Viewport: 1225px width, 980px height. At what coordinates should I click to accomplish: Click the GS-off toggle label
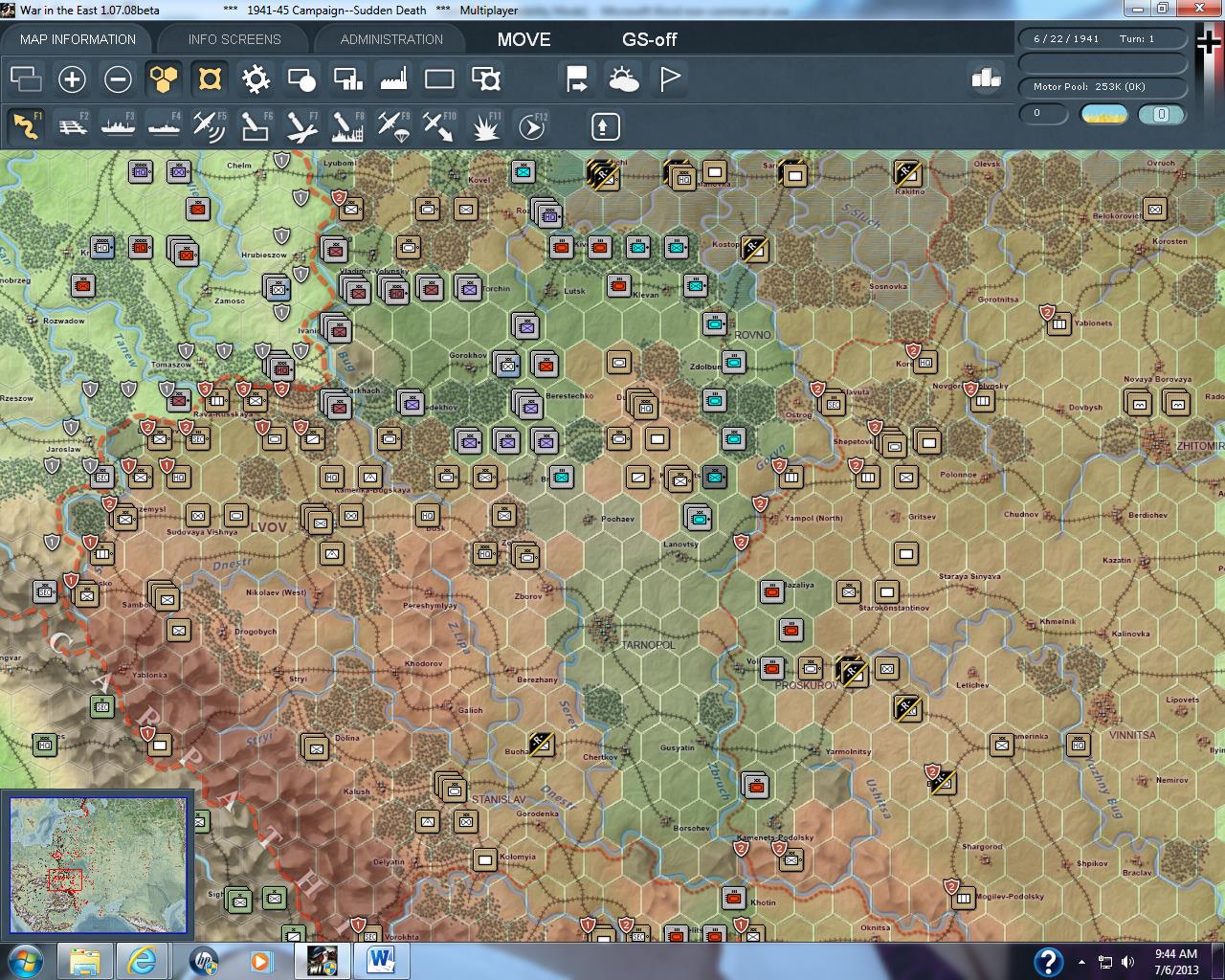650,39
